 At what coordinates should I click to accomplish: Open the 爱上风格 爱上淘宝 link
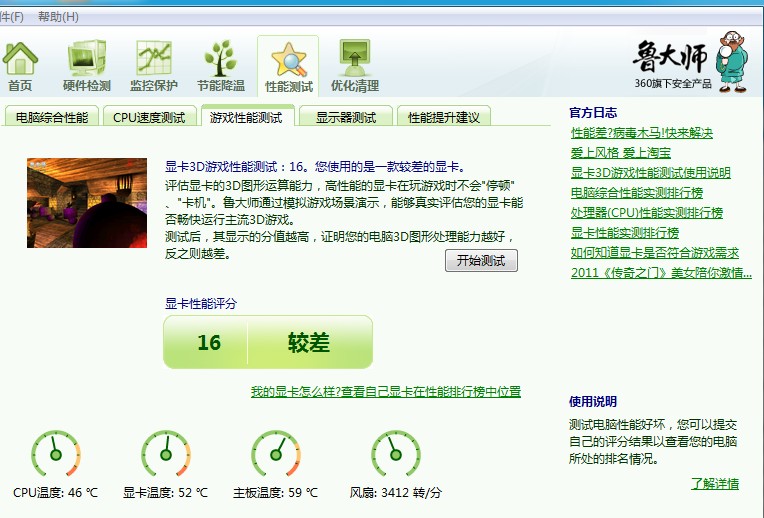(621, 153)
